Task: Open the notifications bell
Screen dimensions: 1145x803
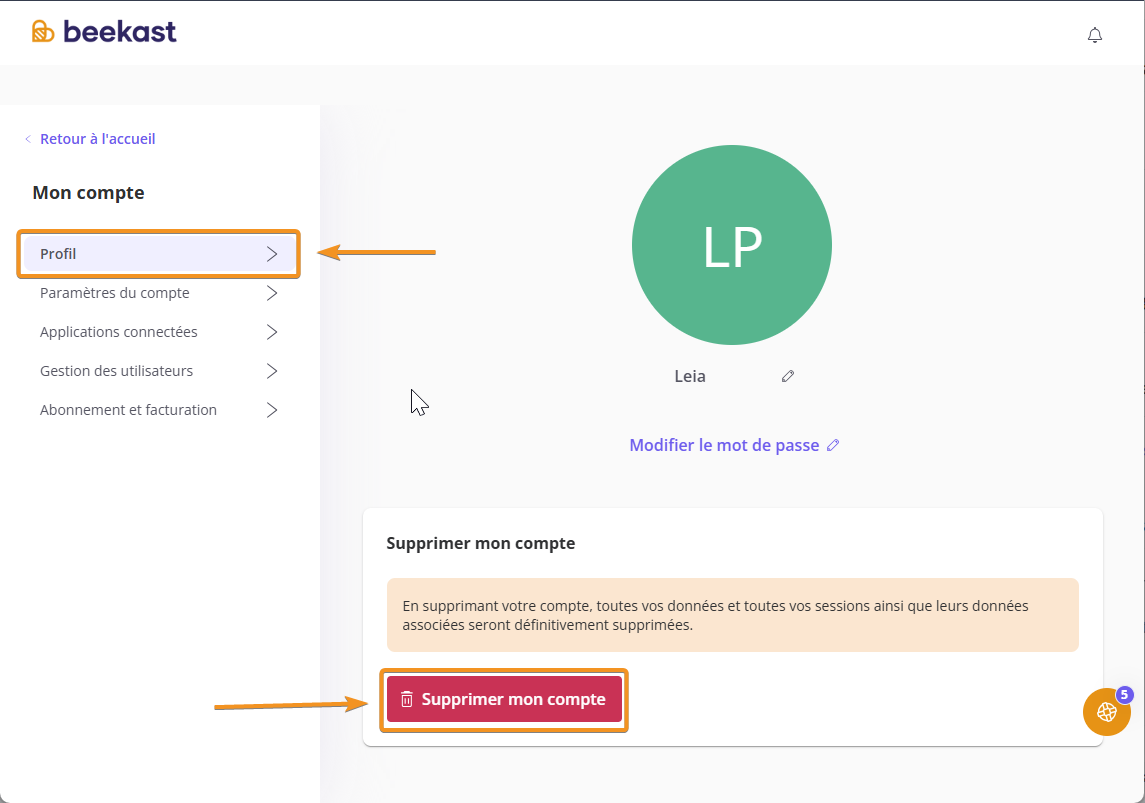Action: pos(1095,35)
